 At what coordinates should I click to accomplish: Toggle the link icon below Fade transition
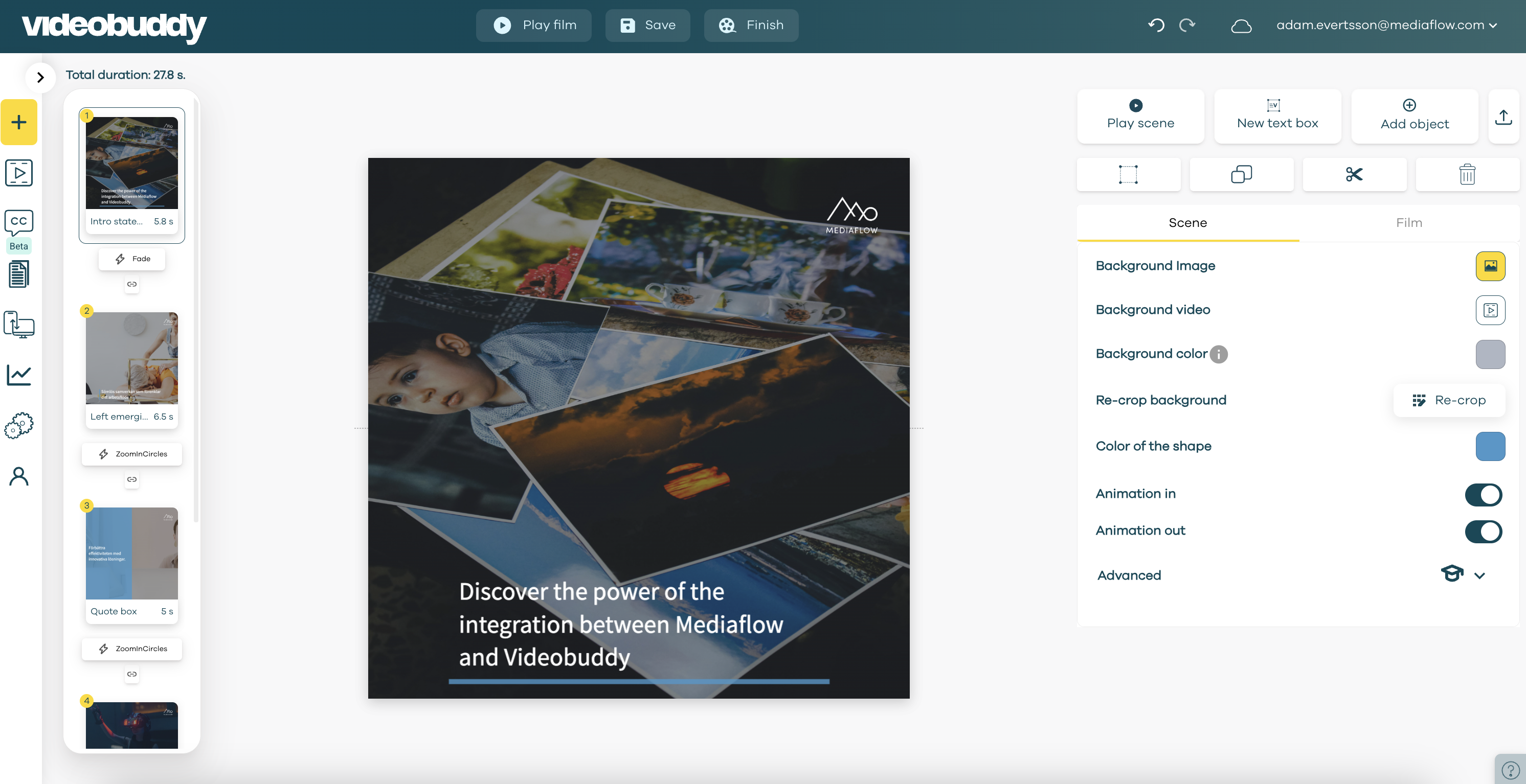pos(131,284)
